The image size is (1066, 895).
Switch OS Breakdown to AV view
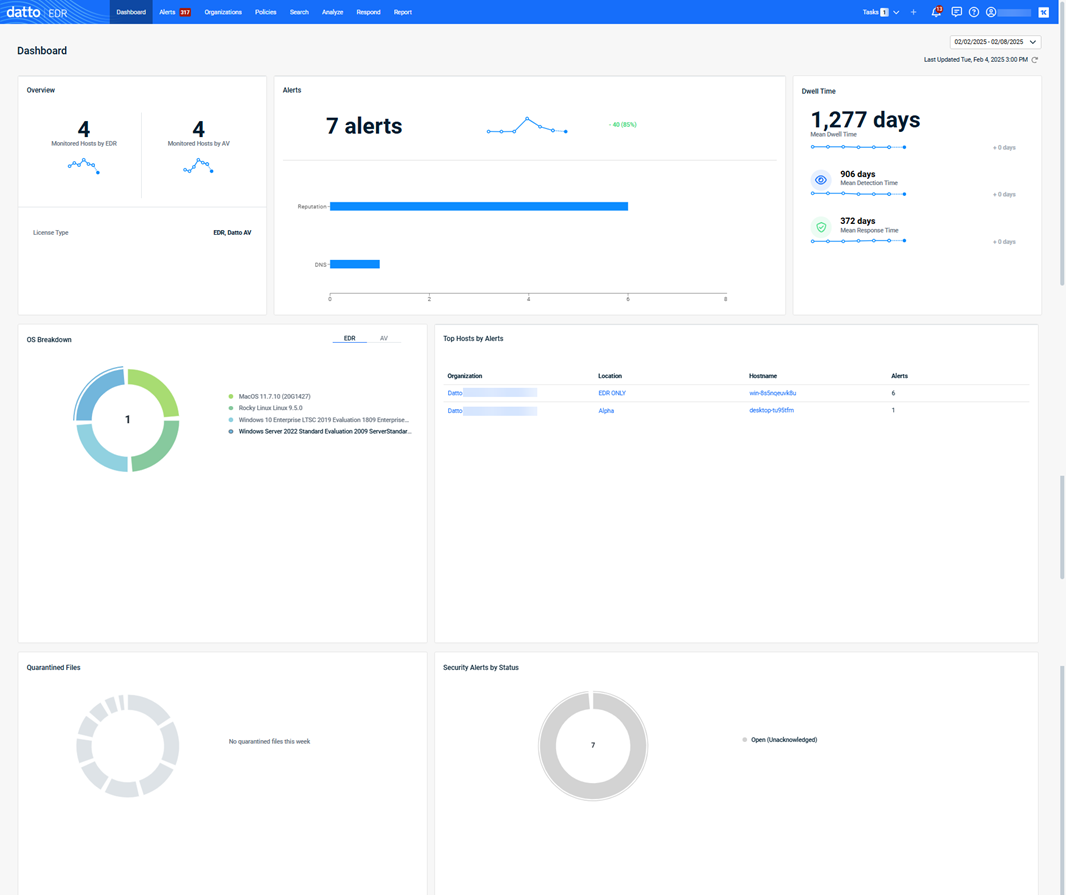tap(383, 339)
